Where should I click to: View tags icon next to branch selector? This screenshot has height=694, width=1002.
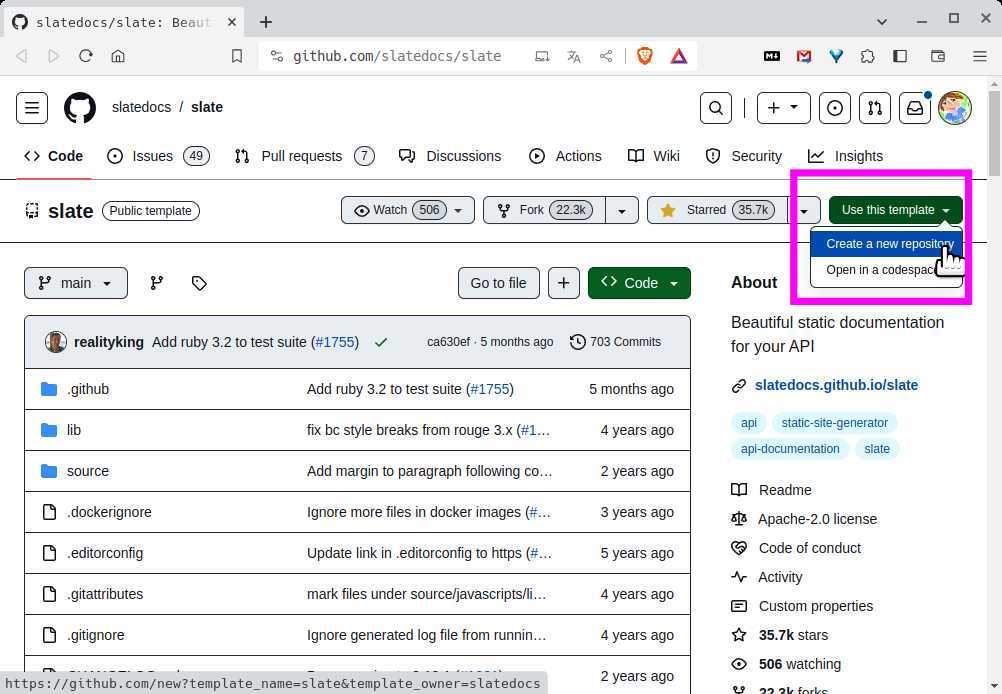click(x=199, y=283)
